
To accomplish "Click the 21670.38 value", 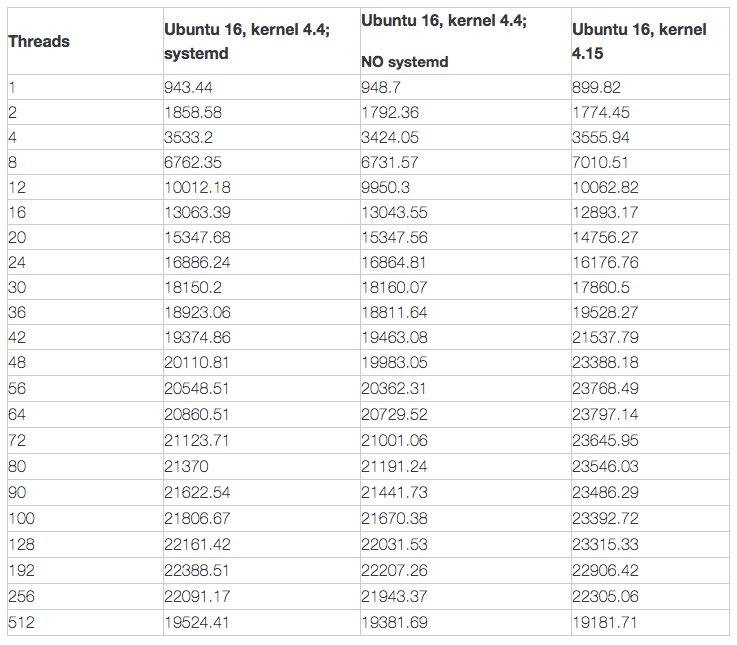I will 394,514.
